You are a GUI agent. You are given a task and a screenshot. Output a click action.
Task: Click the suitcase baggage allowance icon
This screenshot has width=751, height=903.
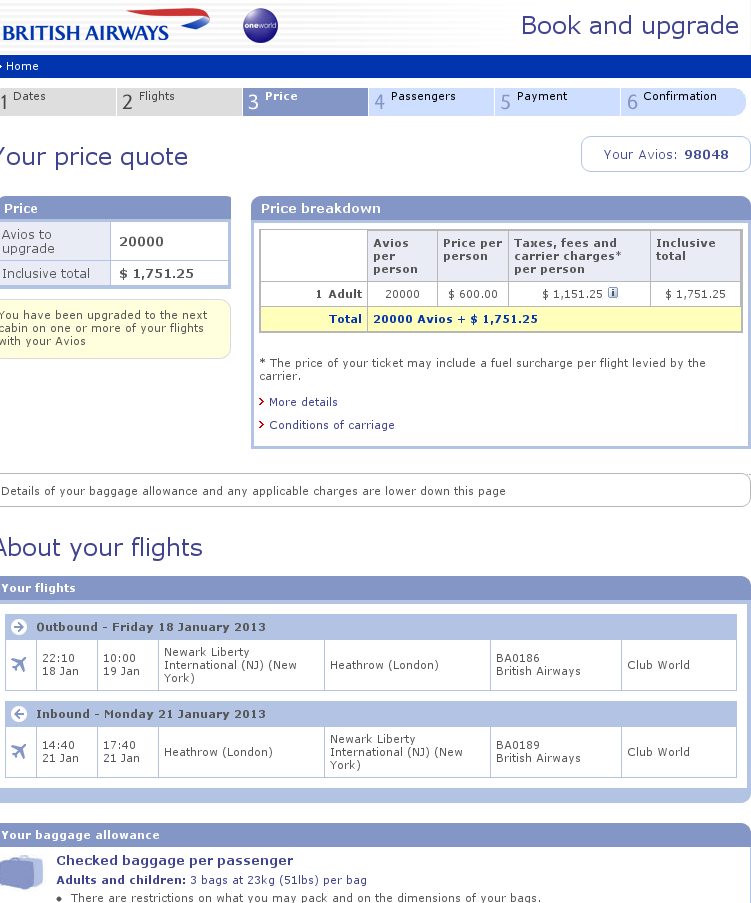pyautogui.click(x=22, y=870)
